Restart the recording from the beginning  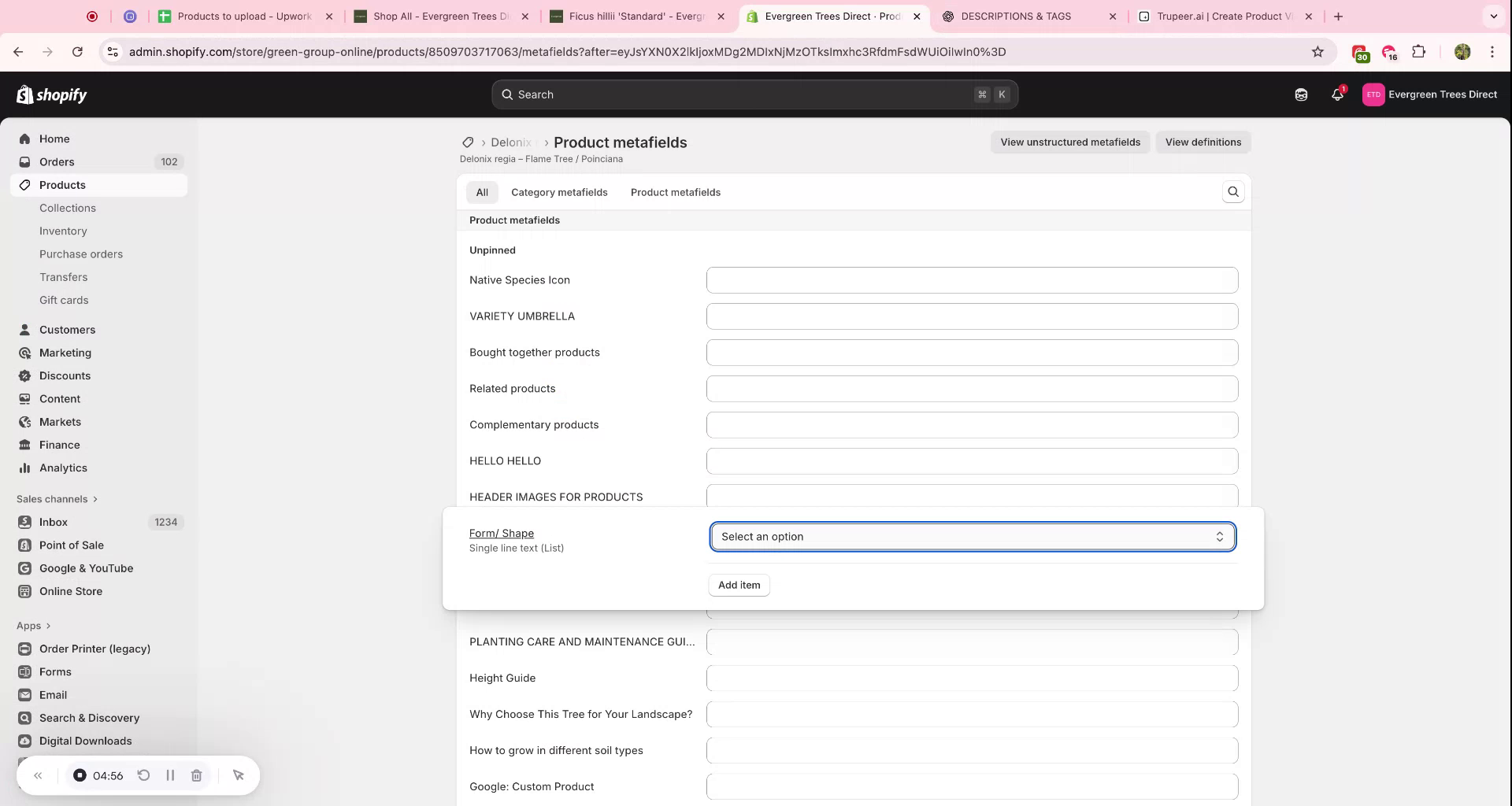pyautogui.click(x=144, y=775)
